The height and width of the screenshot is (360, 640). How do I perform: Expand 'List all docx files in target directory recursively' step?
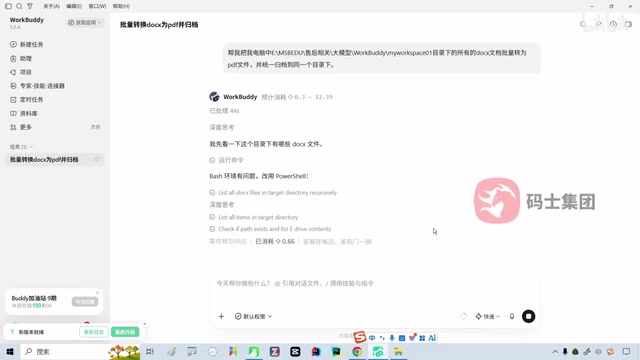click(x=273, y=193)
